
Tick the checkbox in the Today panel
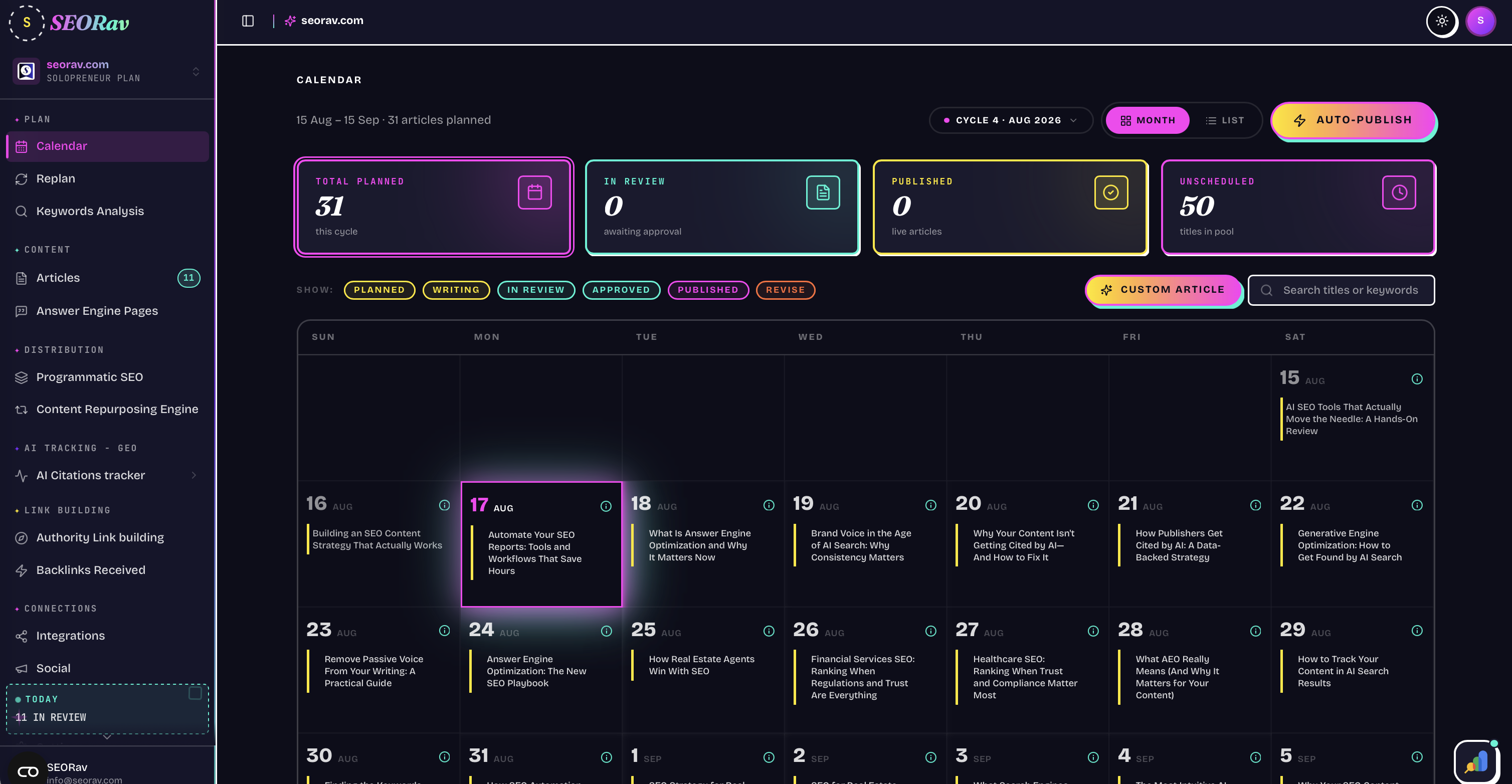[195, 694]
